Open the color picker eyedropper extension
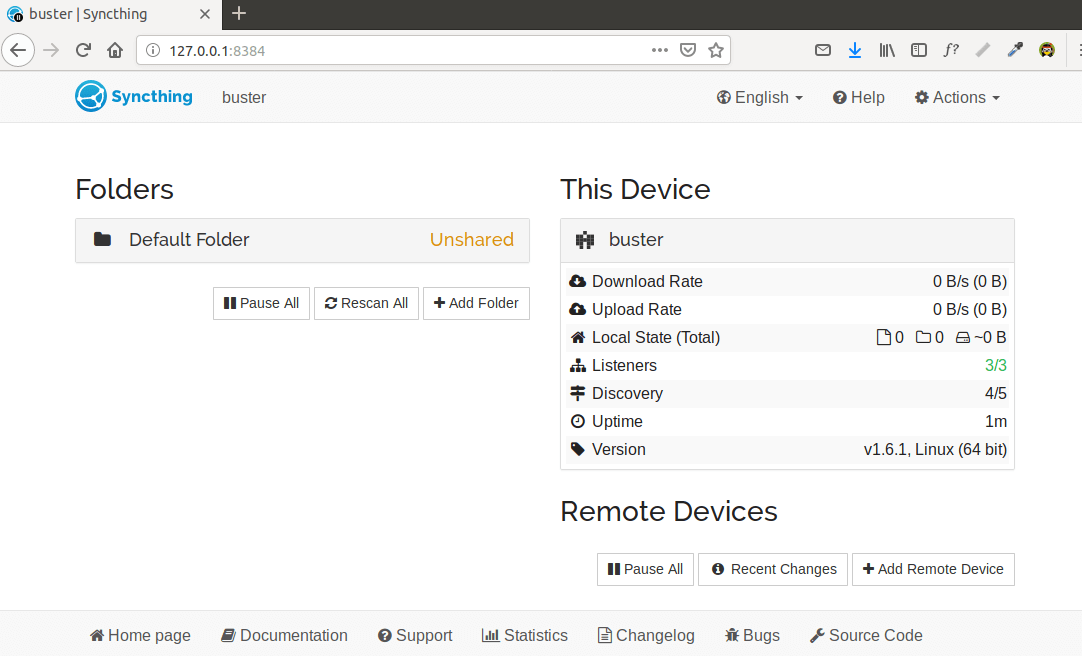Image resolution: width=1082 pixels, height=656 pixels. click(x=1015, y=50)
